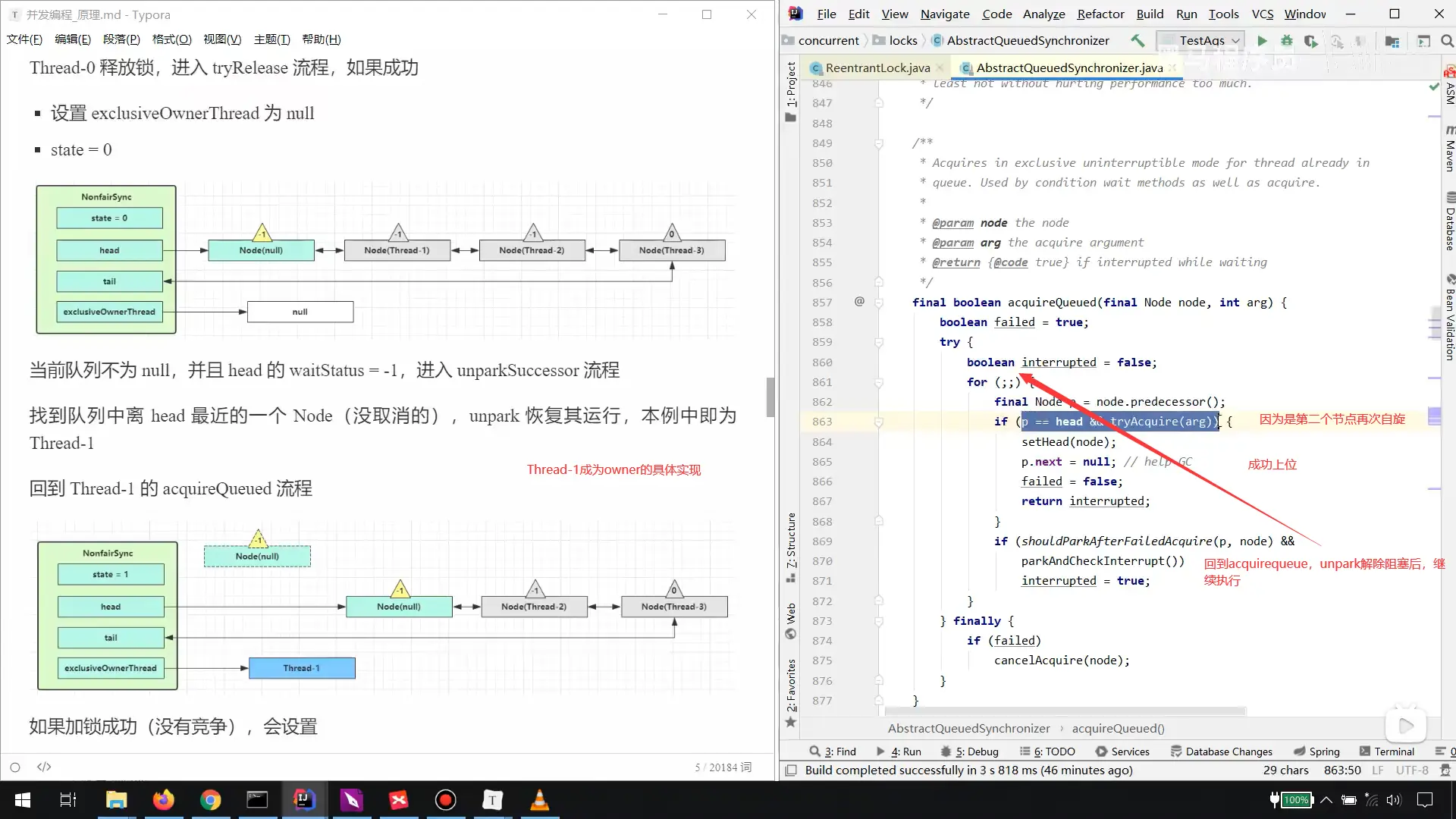Viewport: 1456px width, 819px height.
Task: Open the Refactor menu
Action: click(1100, 14)
